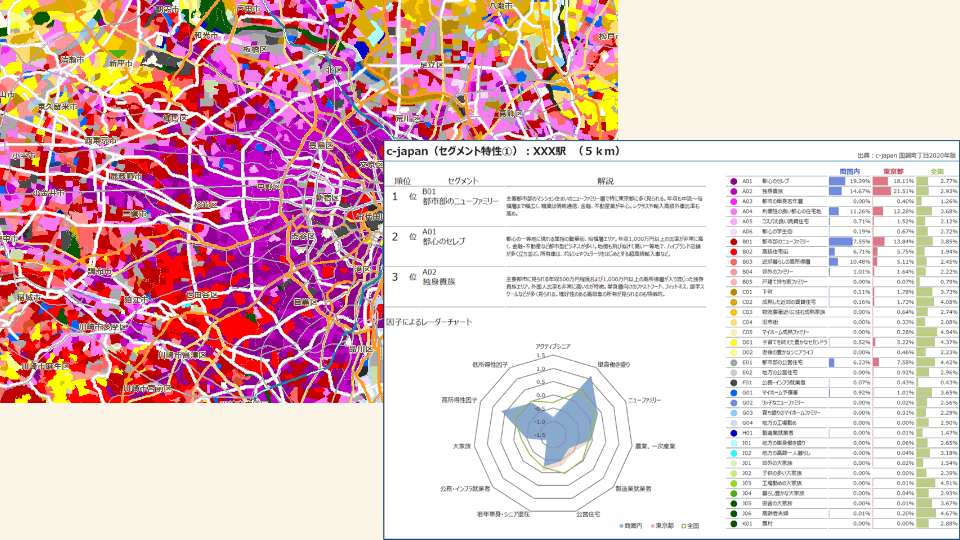Click the H01 dark blue legend dot
This screenshot has width=960, height=540.
733,432
